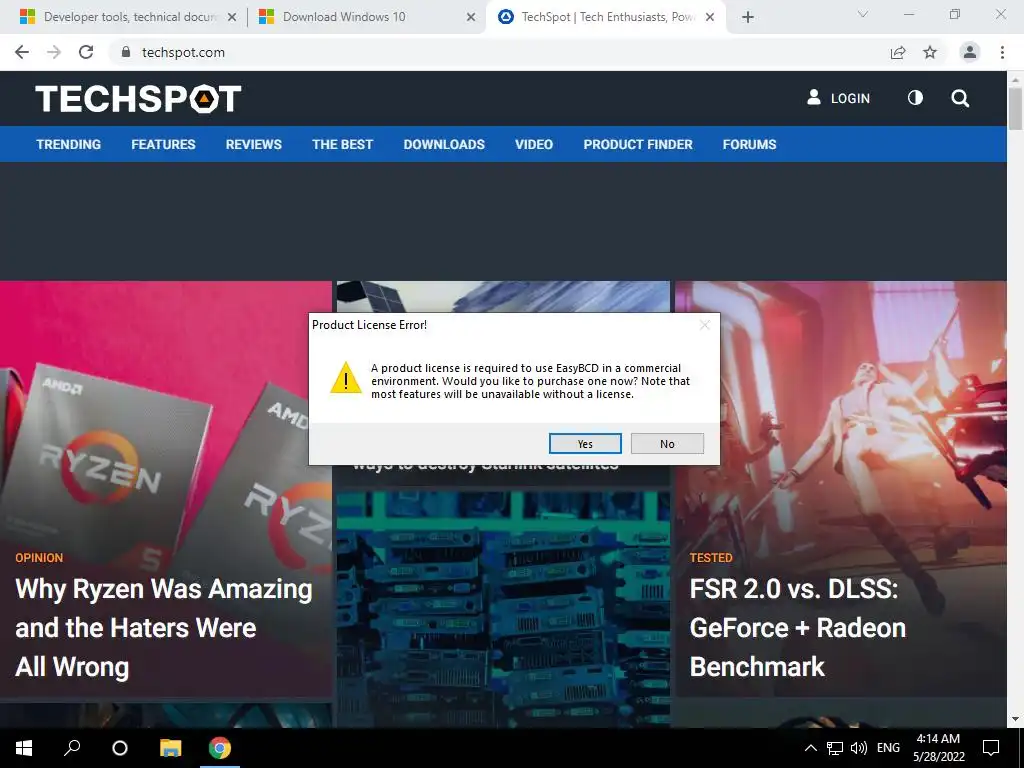Open the TRENDING menu
This screenshot has width=1024, height=768.
point(69,144)
